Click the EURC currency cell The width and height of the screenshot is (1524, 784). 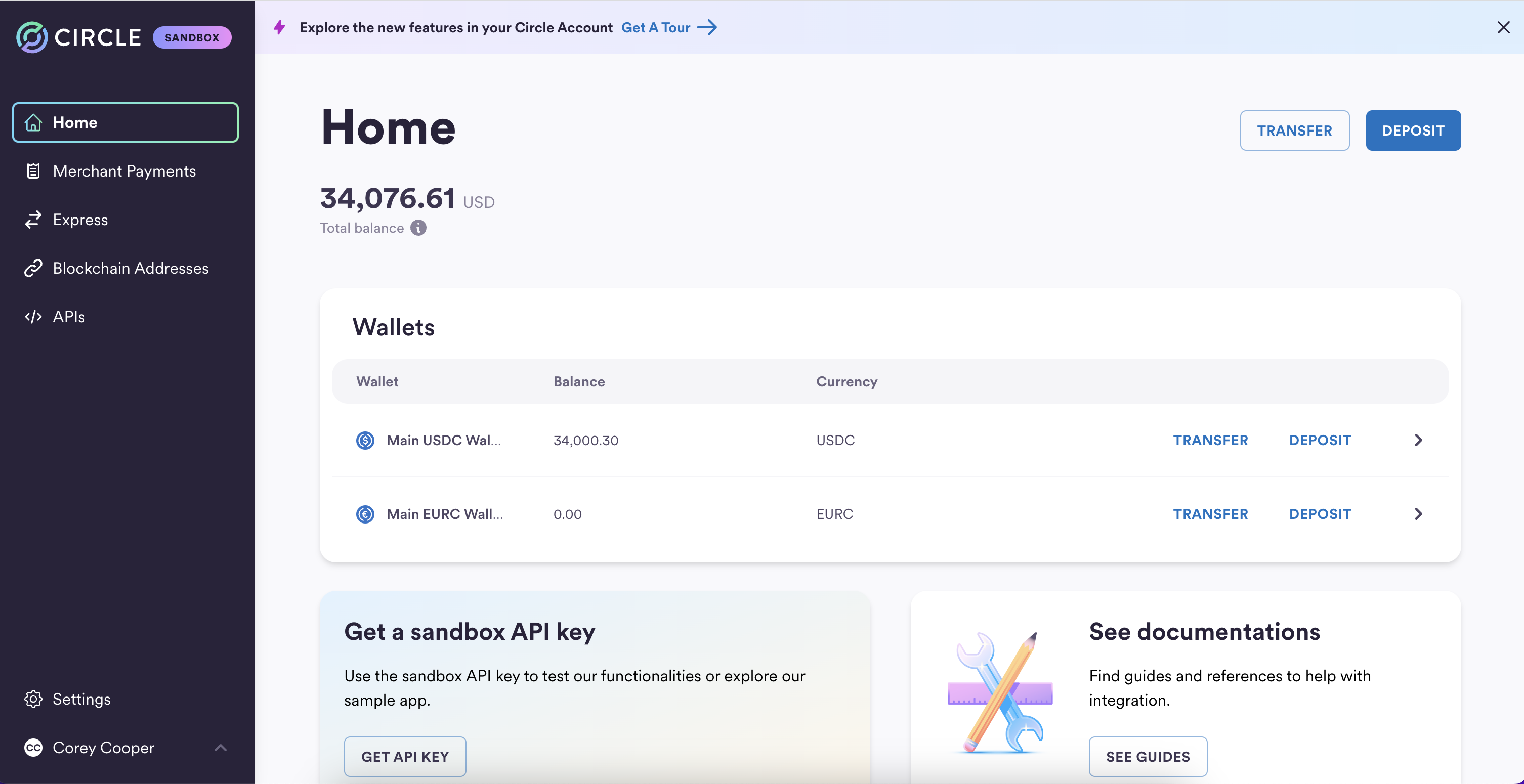point(835,514)
